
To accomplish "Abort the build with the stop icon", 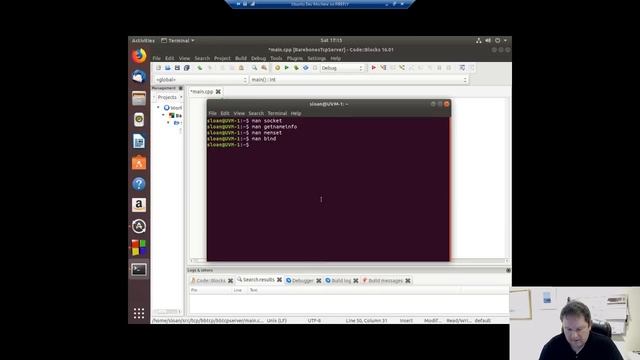I will [315, 68].
